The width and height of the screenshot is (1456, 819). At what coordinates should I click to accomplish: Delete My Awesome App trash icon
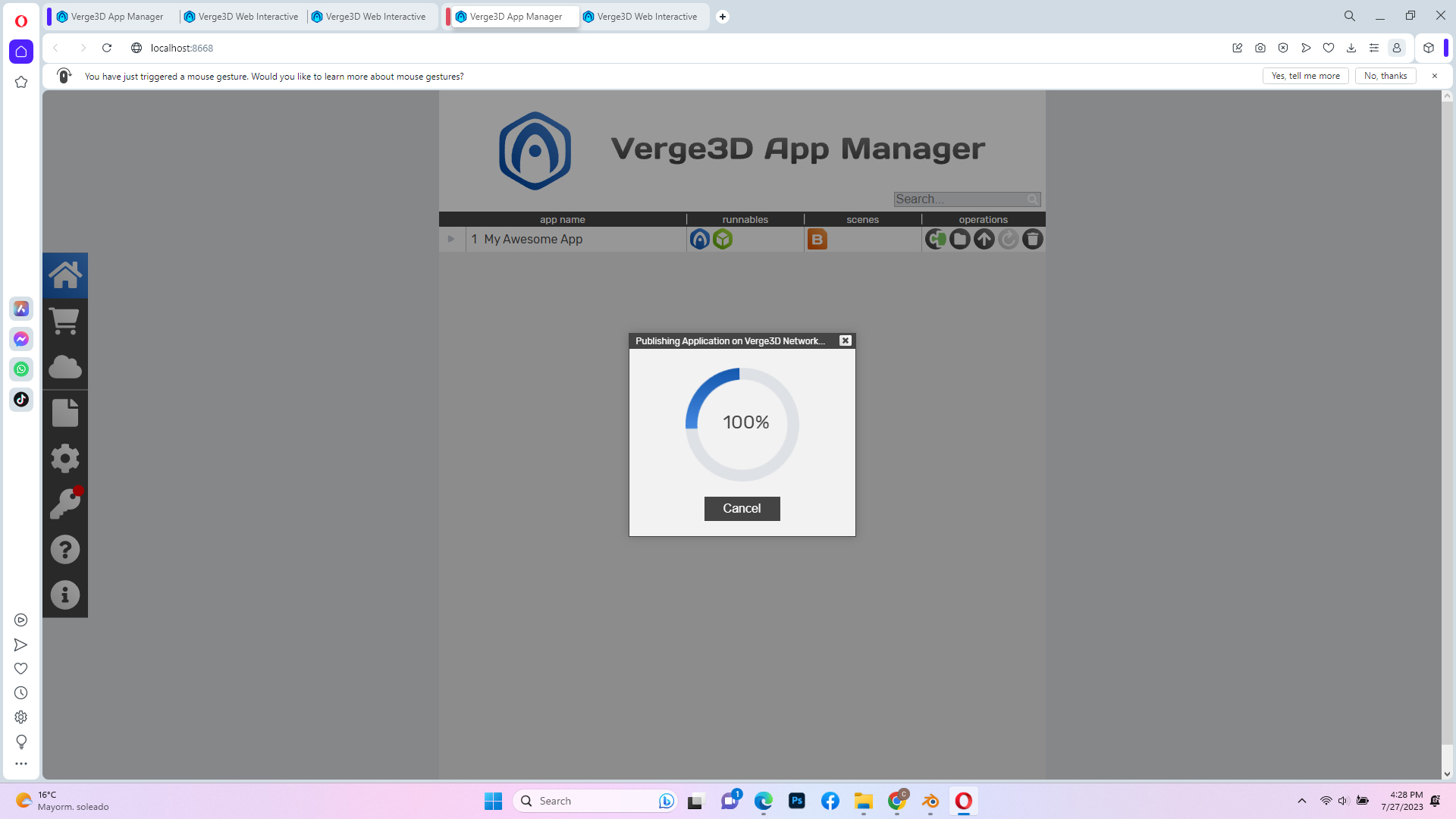[x=1033, y=240]
